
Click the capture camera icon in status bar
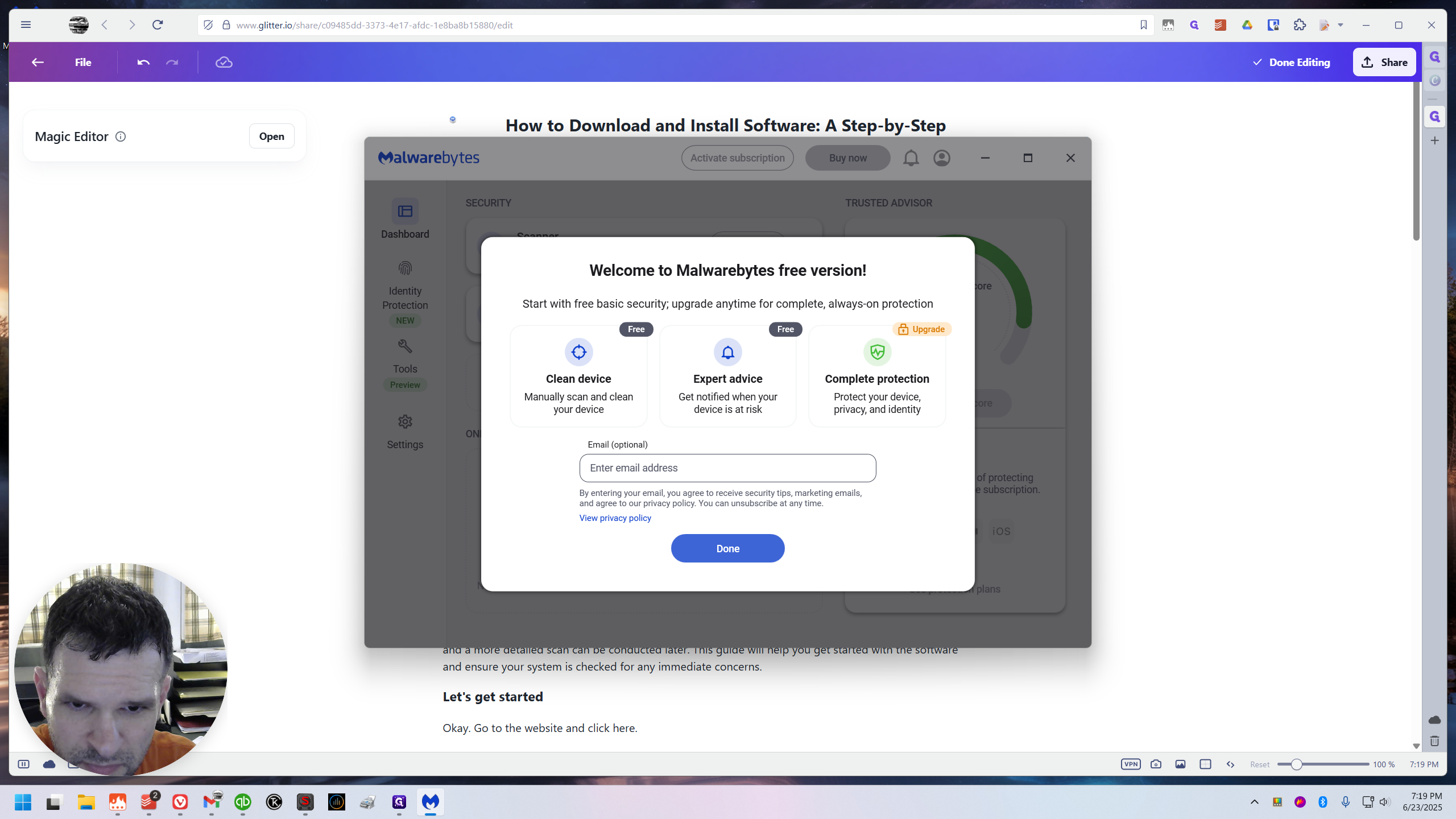pos(1156,764)
